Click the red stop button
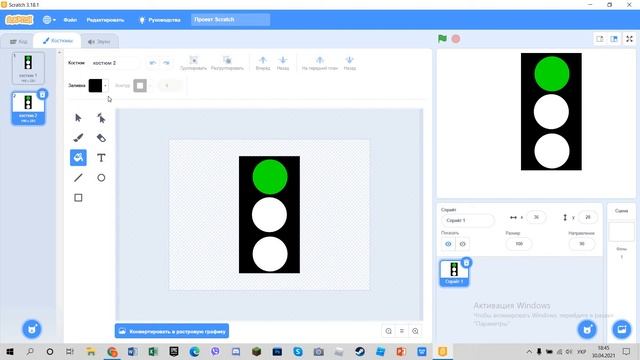The width and height of the screenshot is (640, 360). 456,39
